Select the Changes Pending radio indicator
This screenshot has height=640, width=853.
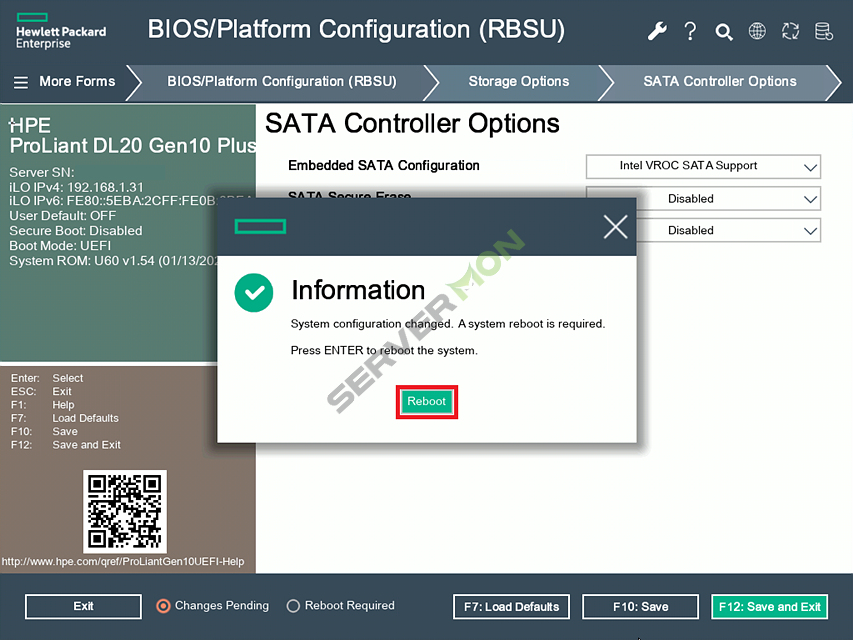pos(163,606)
